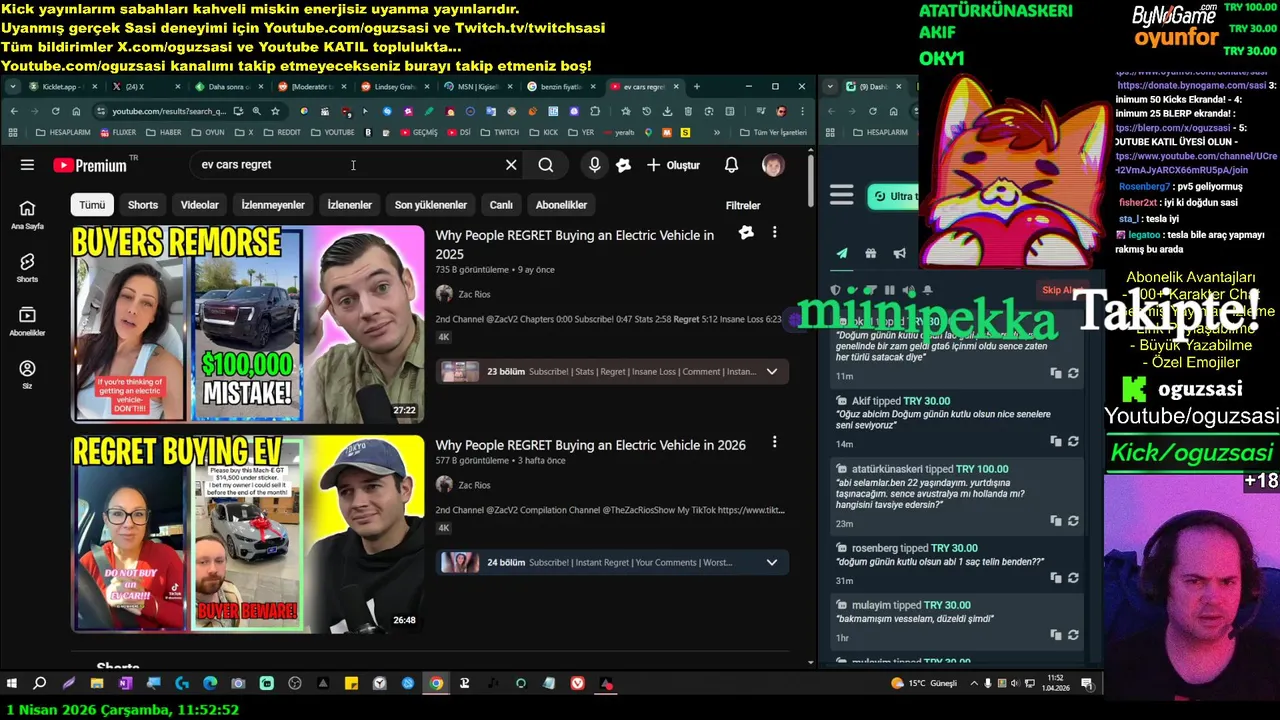The height and width of the screenshot is (720, 1280).
Task: Bookmark this page with the star icon
Action: (x=275, y=111)
